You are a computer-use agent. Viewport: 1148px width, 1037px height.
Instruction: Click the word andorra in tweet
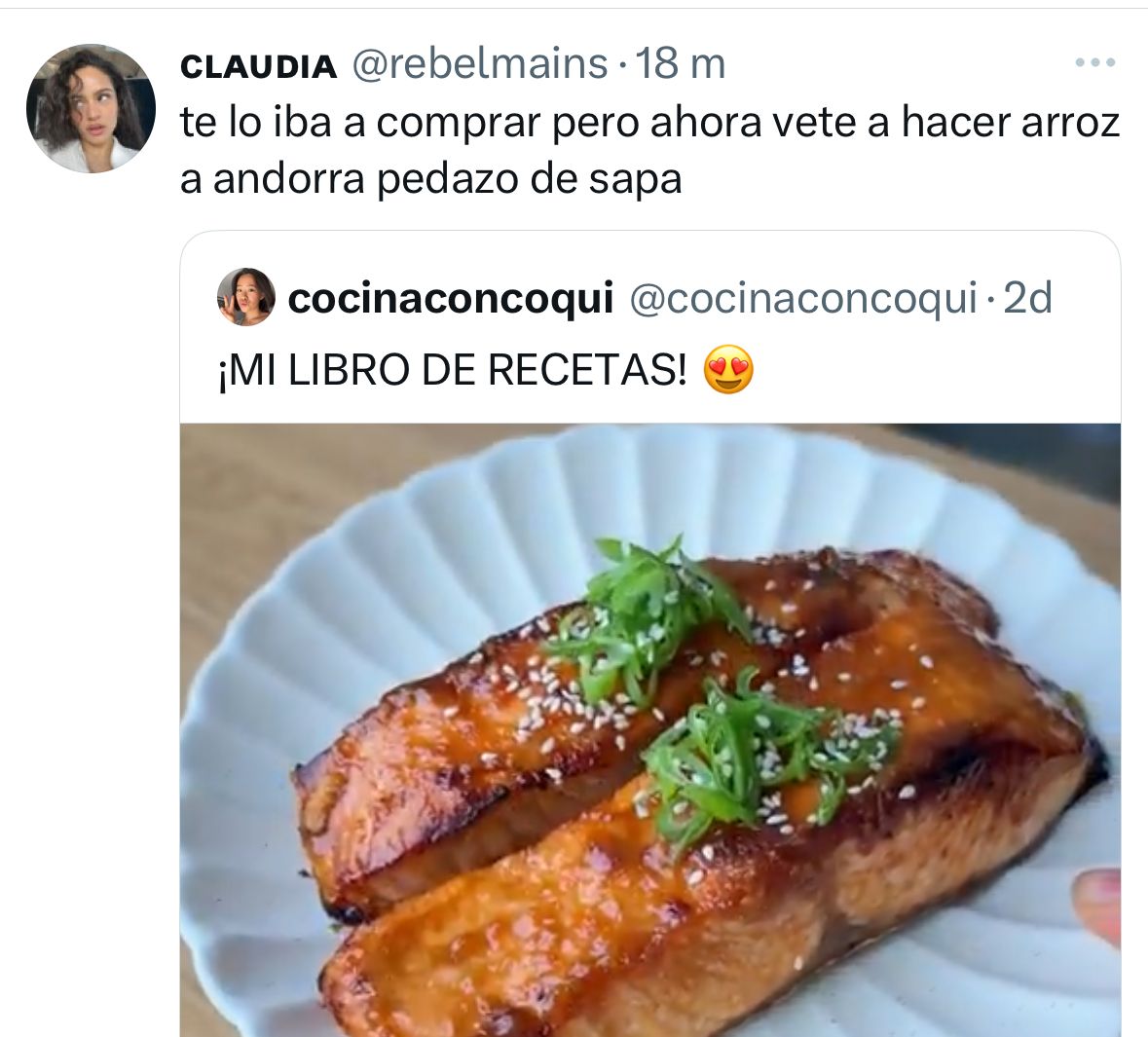(288, 179)
